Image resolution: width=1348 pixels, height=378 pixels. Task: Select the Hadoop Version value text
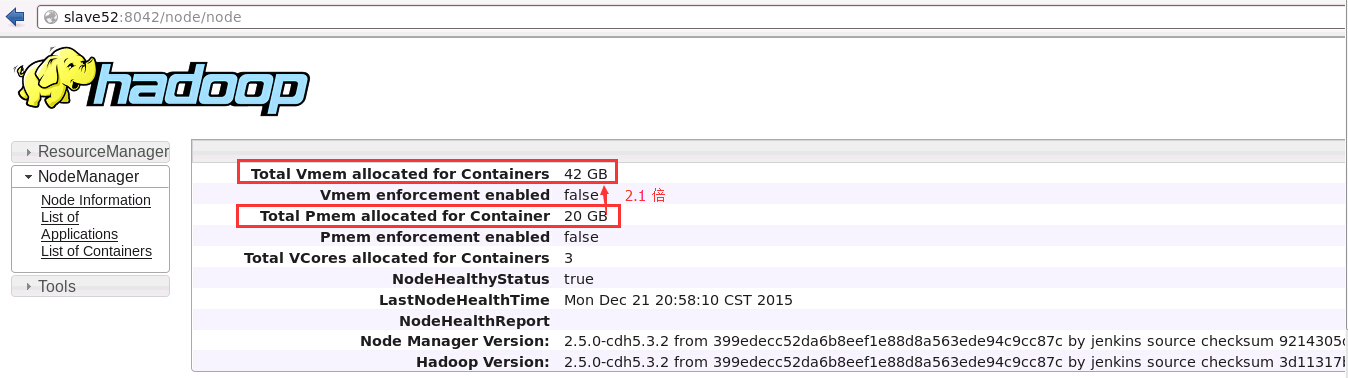point(954,362)
